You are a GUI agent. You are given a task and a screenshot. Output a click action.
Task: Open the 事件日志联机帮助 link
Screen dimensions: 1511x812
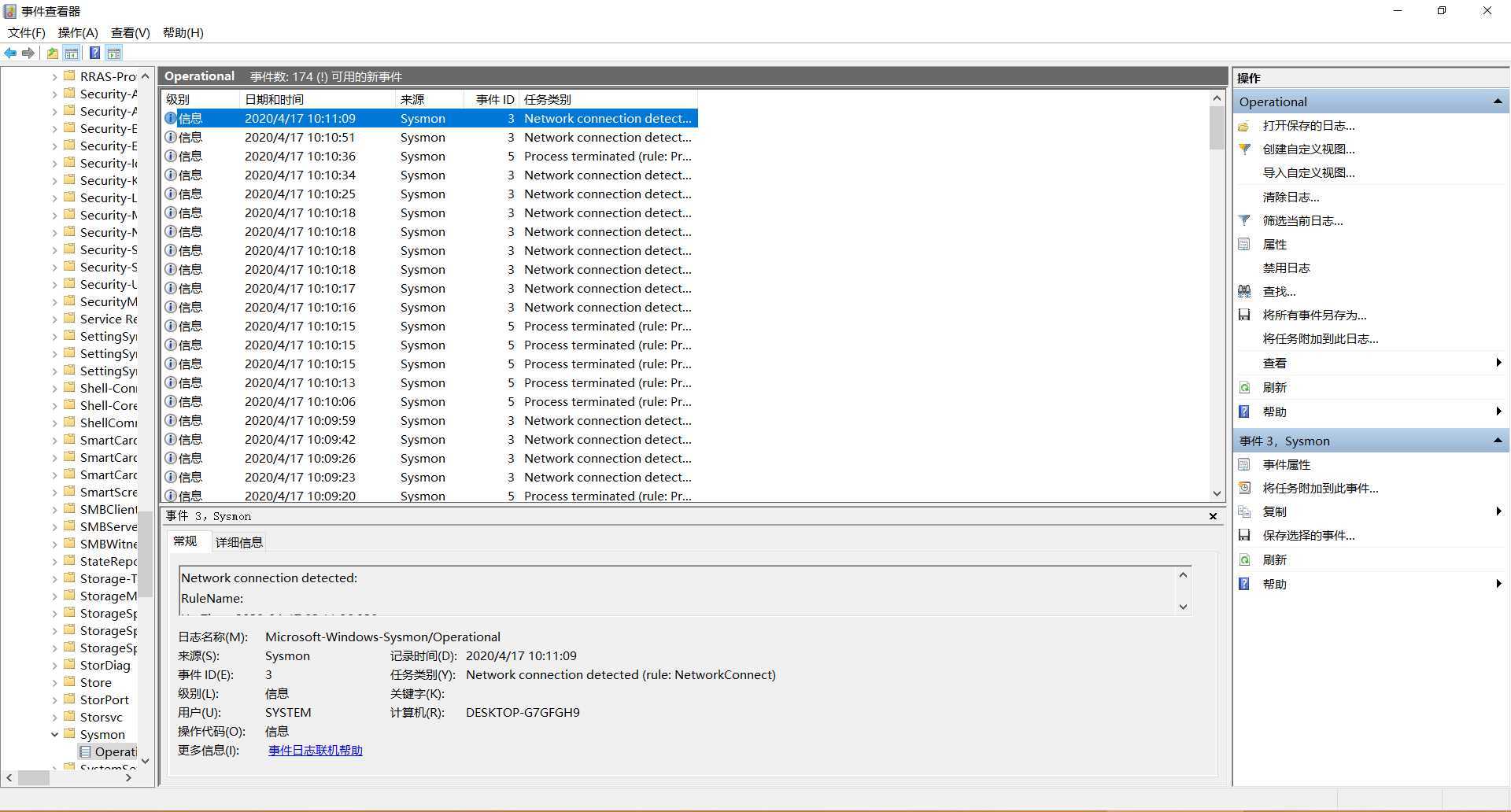click(x=316, y=751)
